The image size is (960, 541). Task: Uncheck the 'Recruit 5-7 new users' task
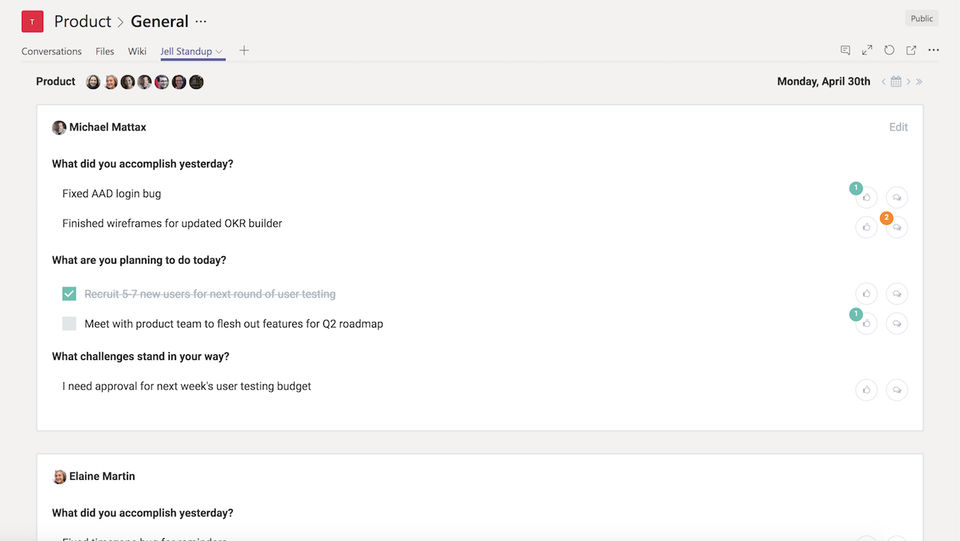tap(69, 294)
